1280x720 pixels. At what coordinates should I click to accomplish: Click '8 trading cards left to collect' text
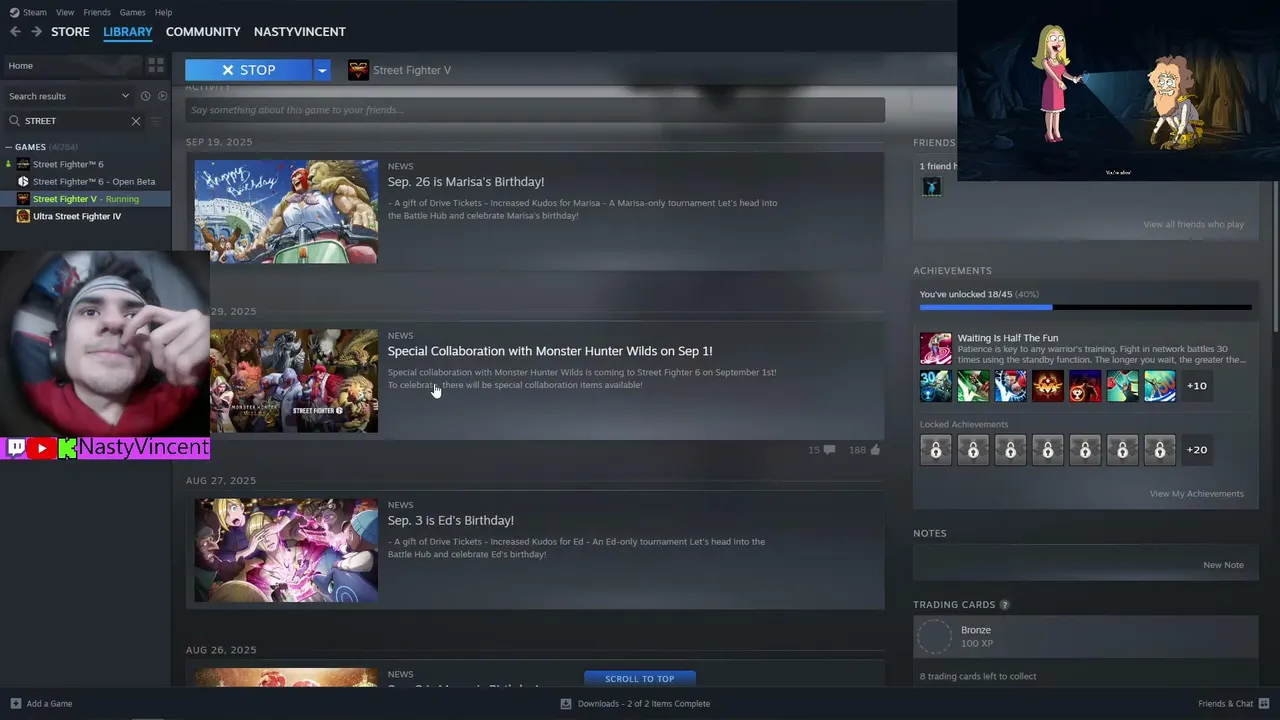coord(978,677)
